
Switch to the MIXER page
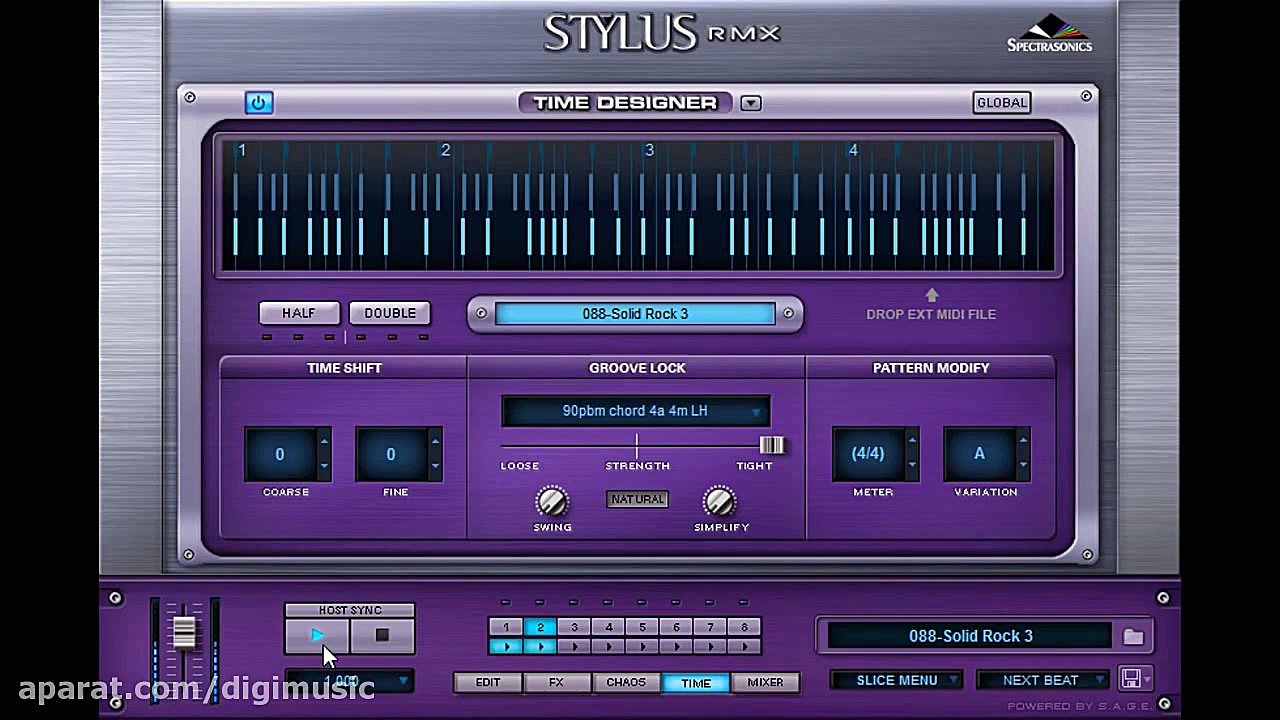point(765,682)
